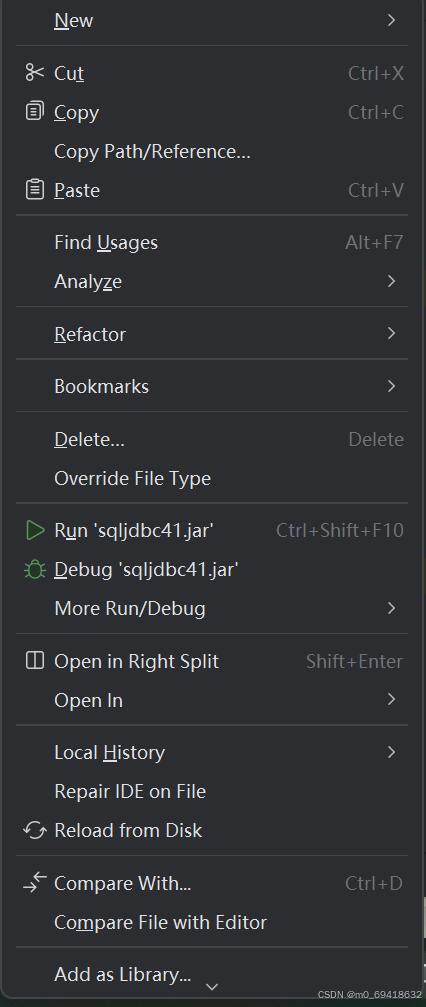Expand the Local History submenu chevron
The height and width of the screenshot is (1007, 426).
coord(391,752)
